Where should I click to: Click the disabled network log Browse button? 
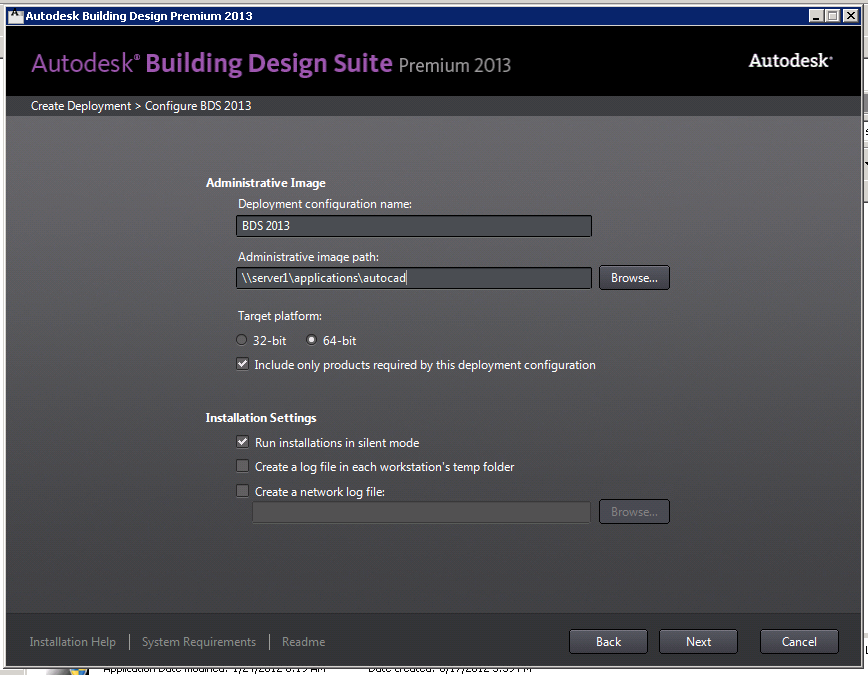(634, 512)
